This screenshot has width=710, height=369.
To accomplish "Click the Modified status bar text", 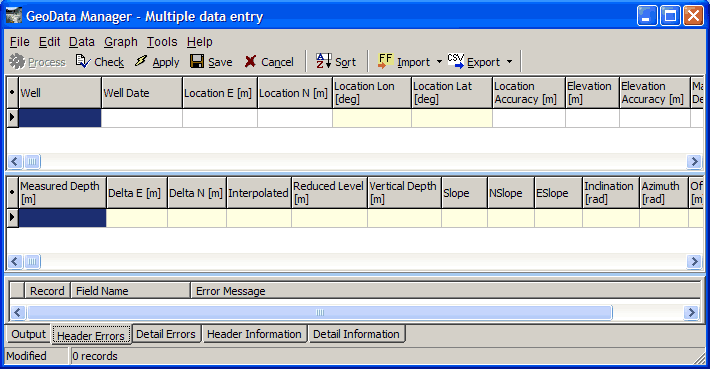I will click(x=27, y=356).
